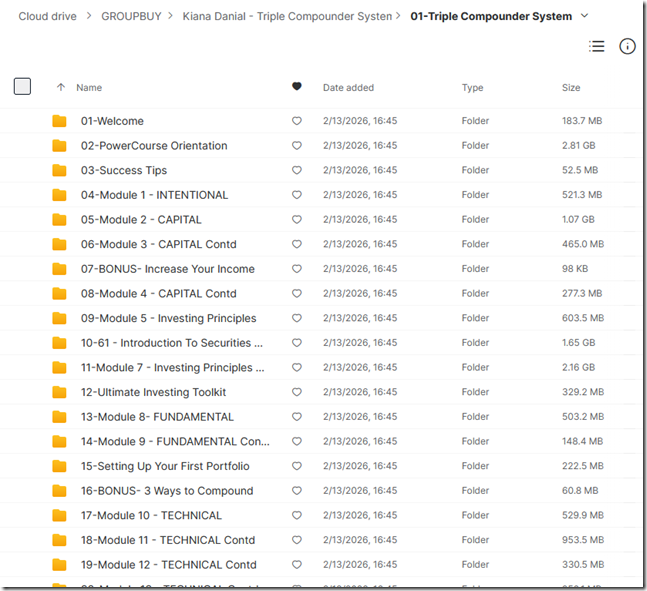Click the heart icon for 17-Module 10 - TECHNICAL

296,516
